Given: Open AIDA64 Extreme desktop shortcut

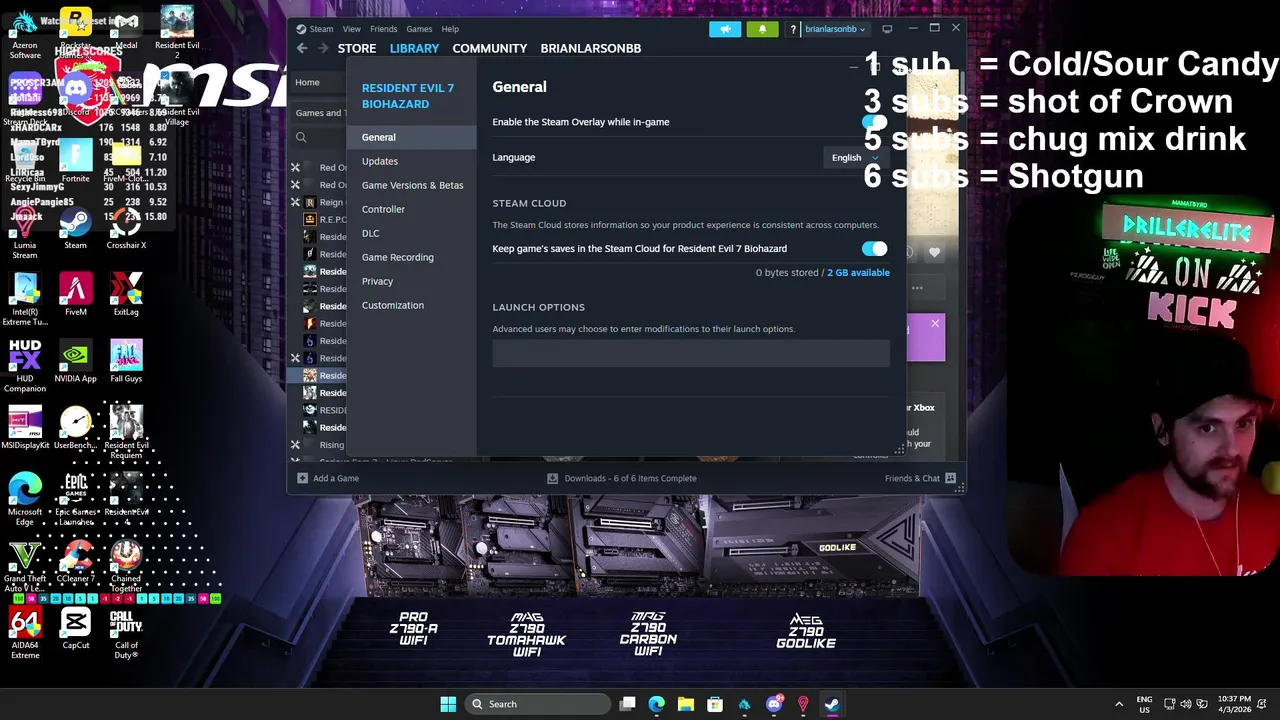Looking at the screenshot, I should pyautogui.click(x=24, y=633).
